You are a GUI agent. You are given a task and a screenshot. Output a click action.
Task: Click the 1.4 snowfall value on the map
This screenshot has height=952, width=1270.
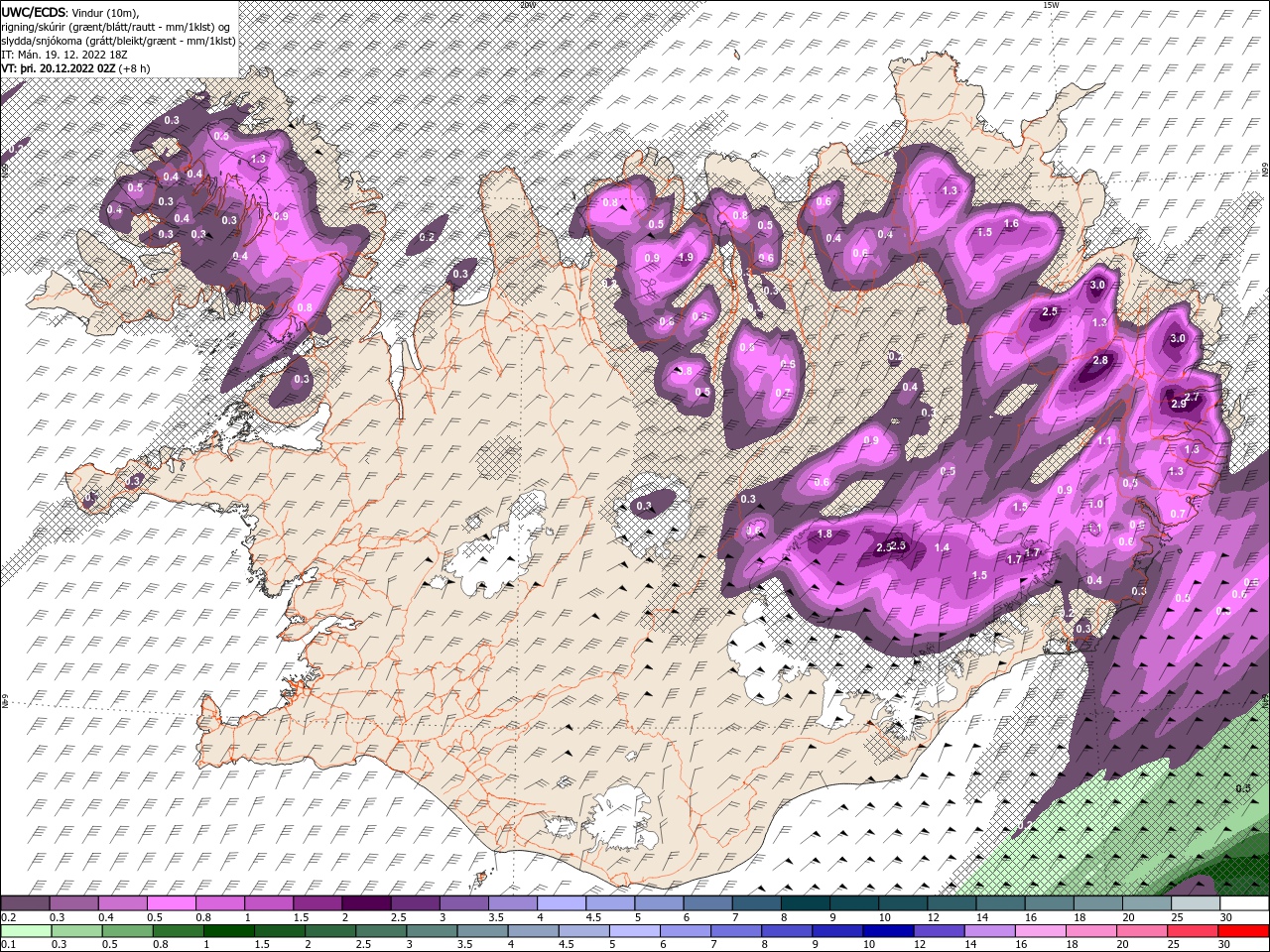pos(942,547)
